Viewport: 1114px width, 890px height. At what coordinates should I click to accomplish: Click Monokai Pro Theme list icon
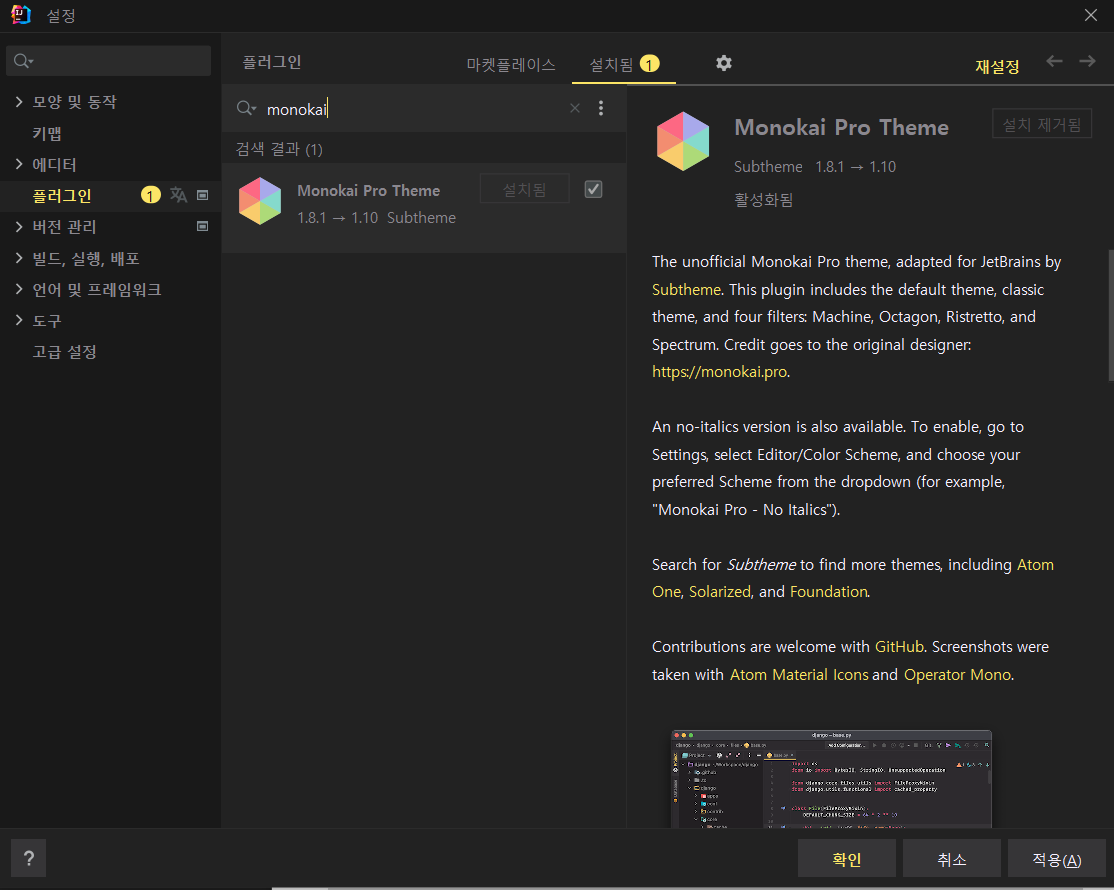tap(260, 201)
